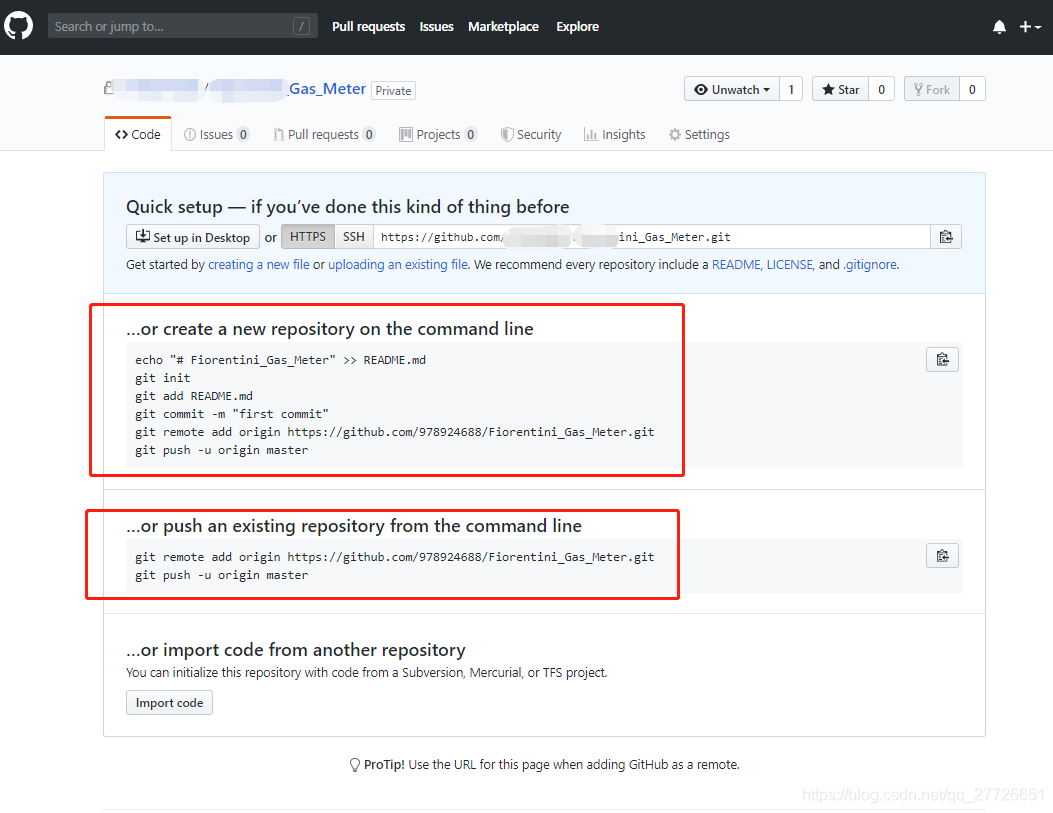Click the stargazers count 0
The width and height of the screenshot is (1053, 813).
point(881,89)
